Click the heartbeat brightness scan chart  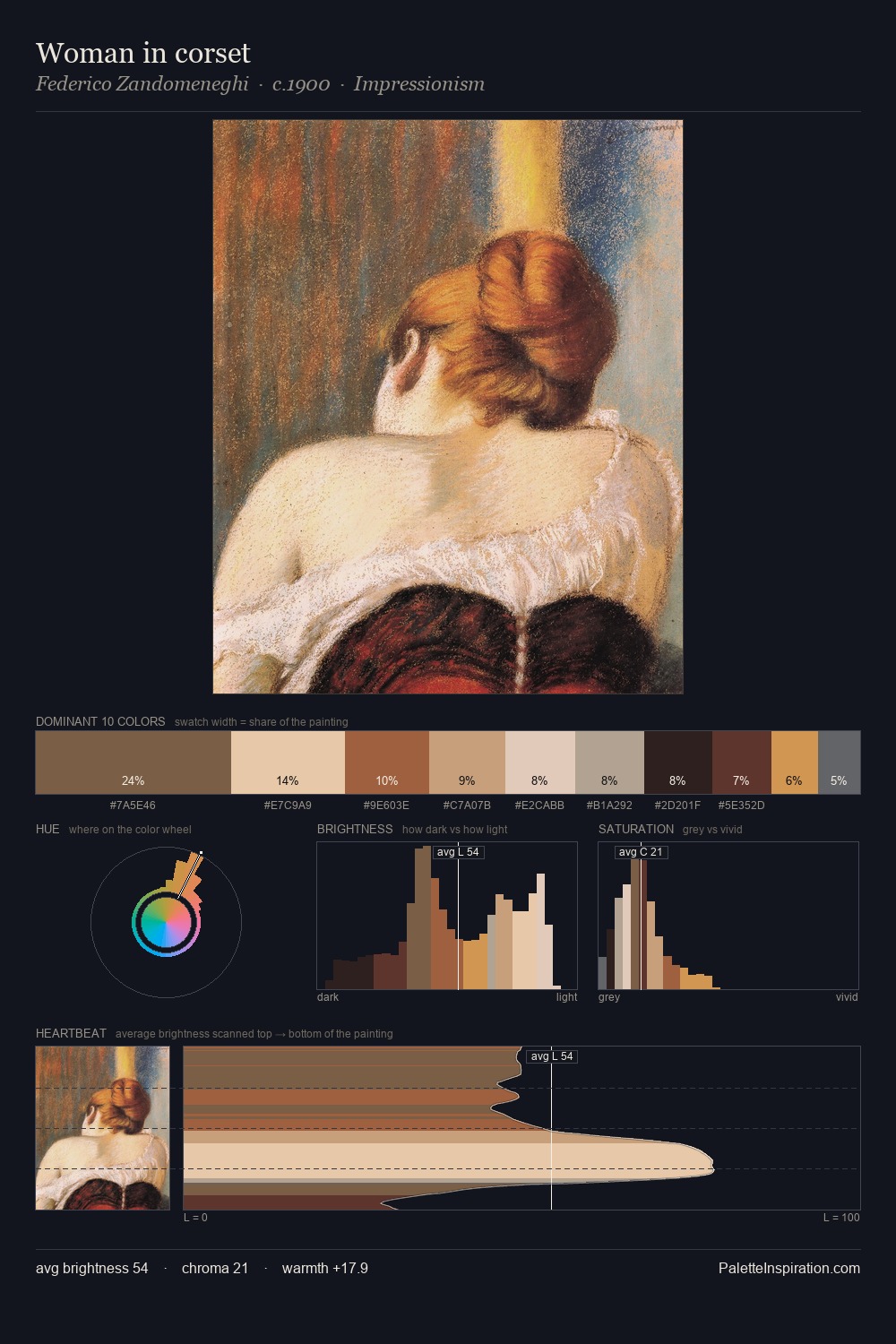(x=521, y=1128)
